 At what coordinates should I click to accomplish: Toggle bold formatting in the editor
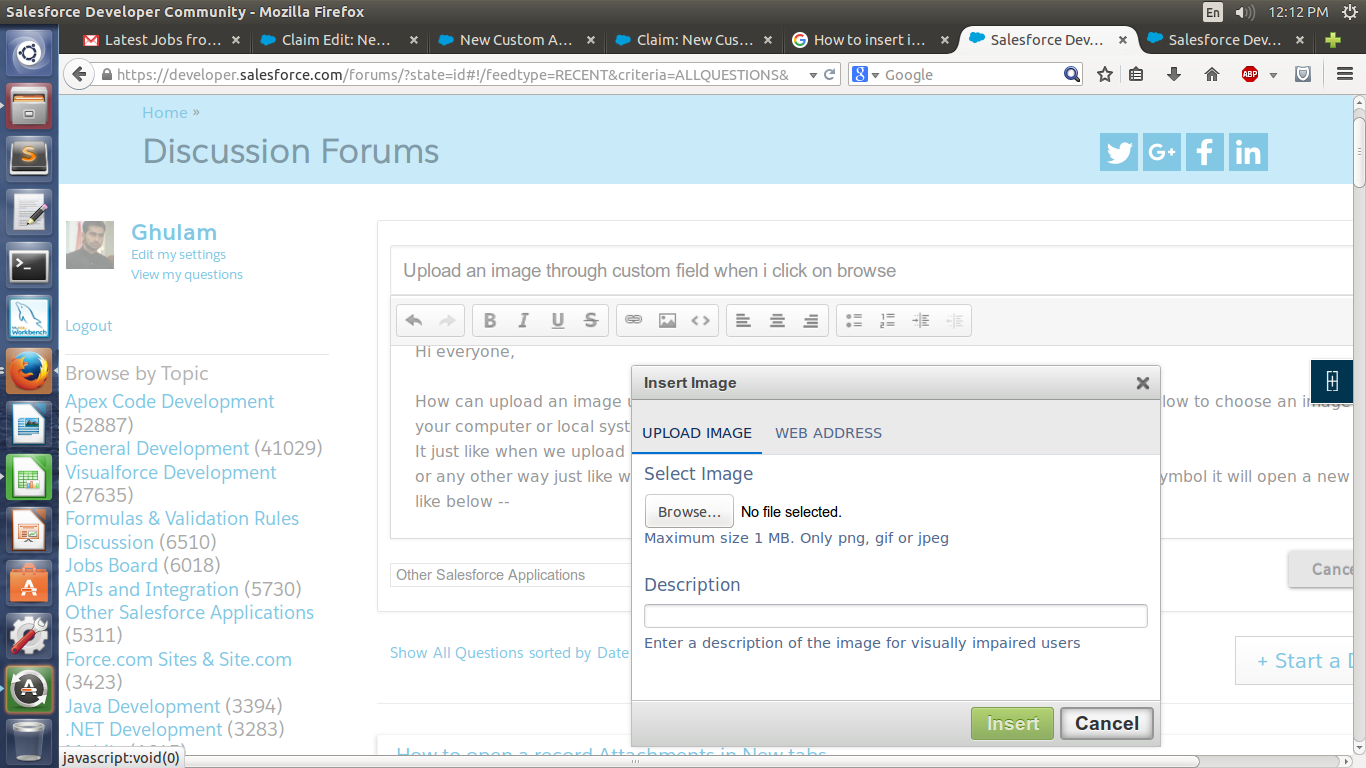coord(490,320)
